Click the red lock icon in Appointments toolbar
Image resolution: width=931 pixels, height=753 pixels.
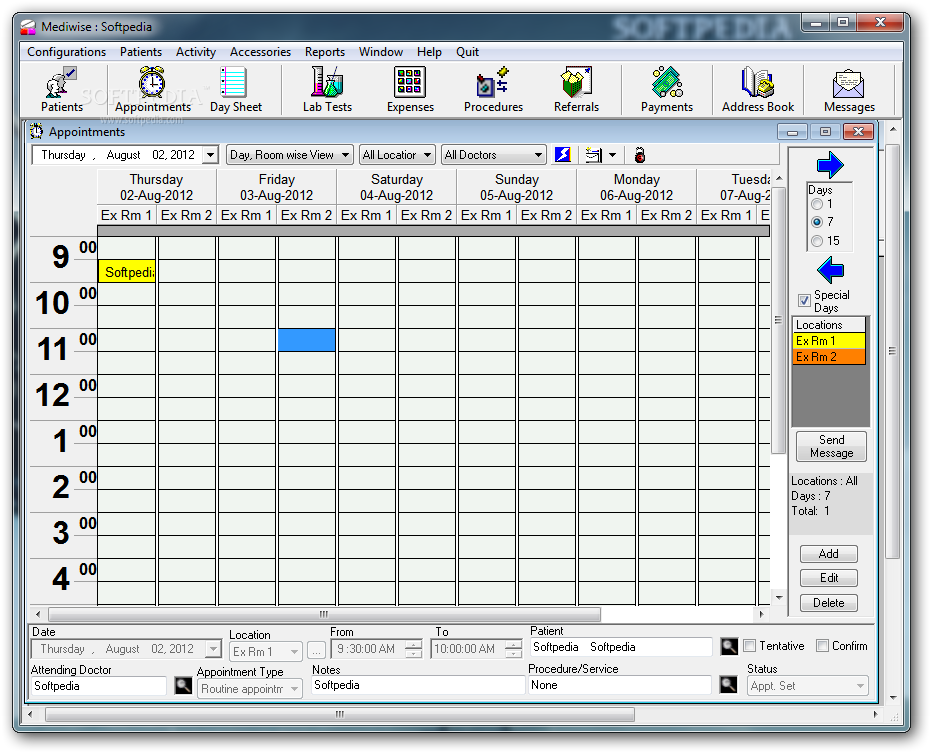(639, 155)
